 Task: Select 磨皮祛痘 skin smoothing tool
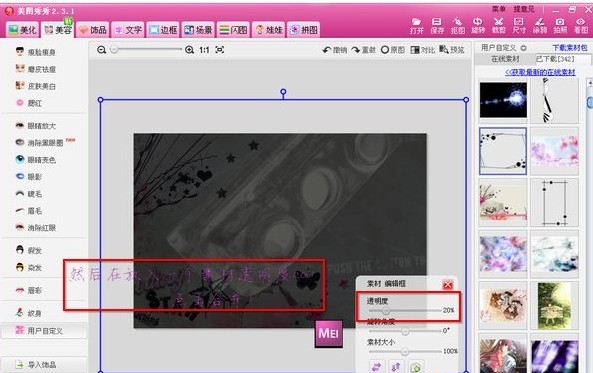(36, 69)
